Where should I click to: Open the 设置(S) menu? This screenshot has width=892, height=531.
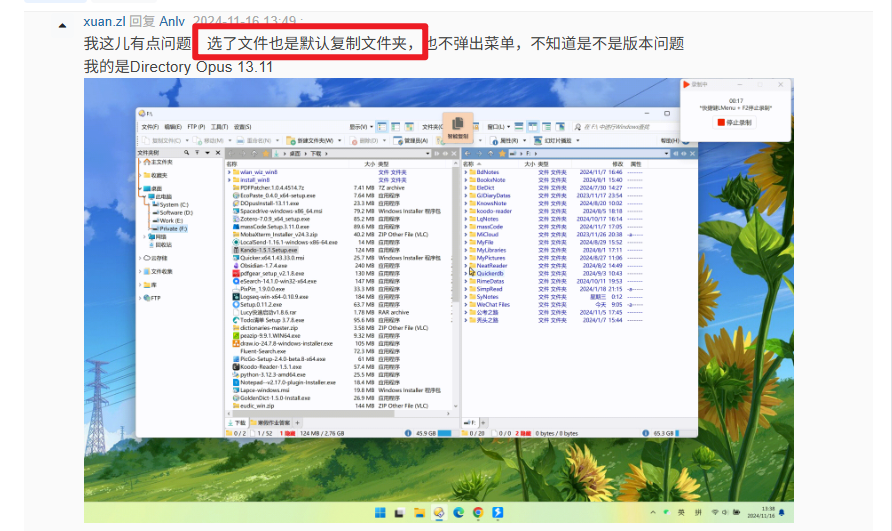point(243,127)
